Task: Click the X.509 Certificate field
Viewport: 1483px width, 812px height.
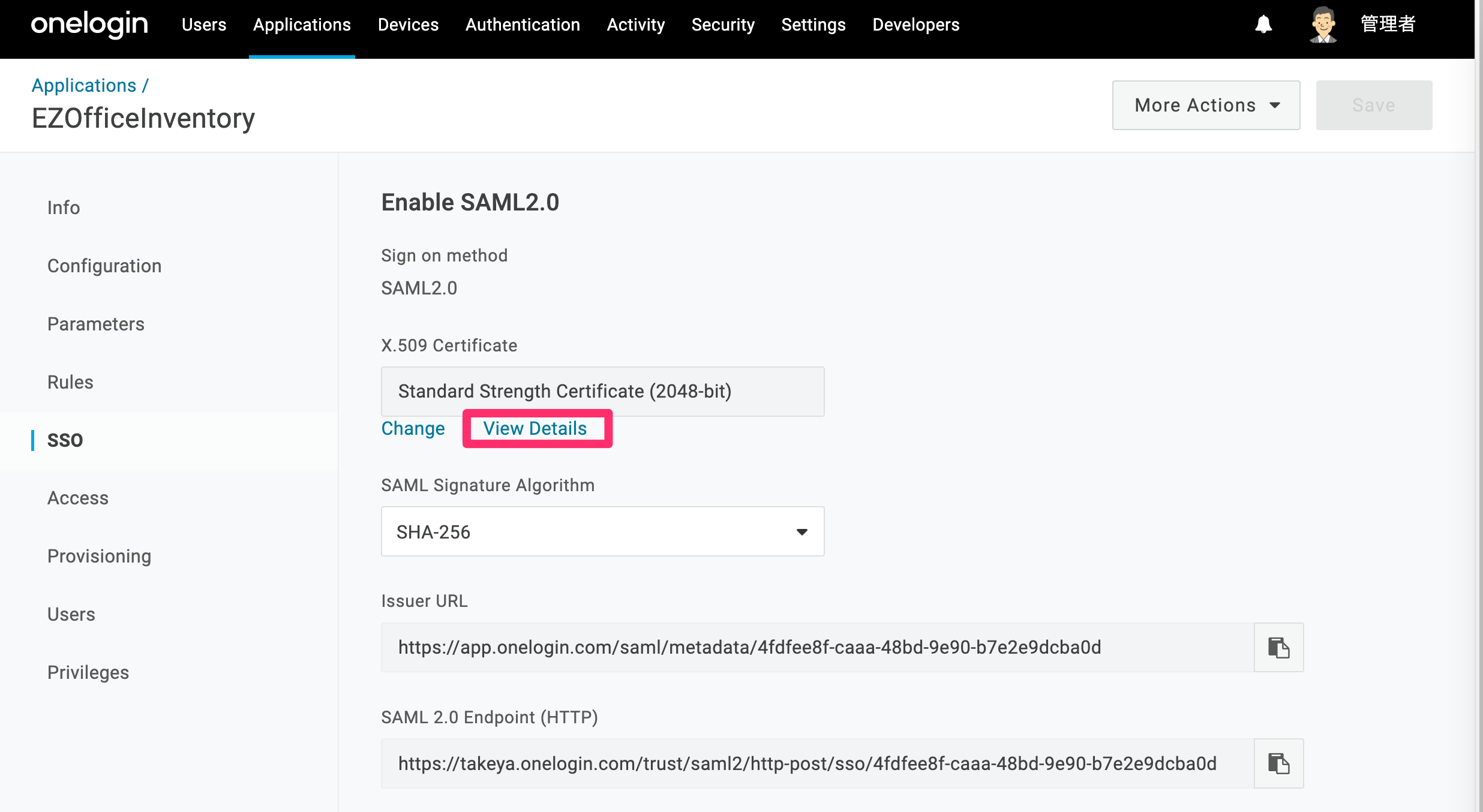Action: click(602, 392)
